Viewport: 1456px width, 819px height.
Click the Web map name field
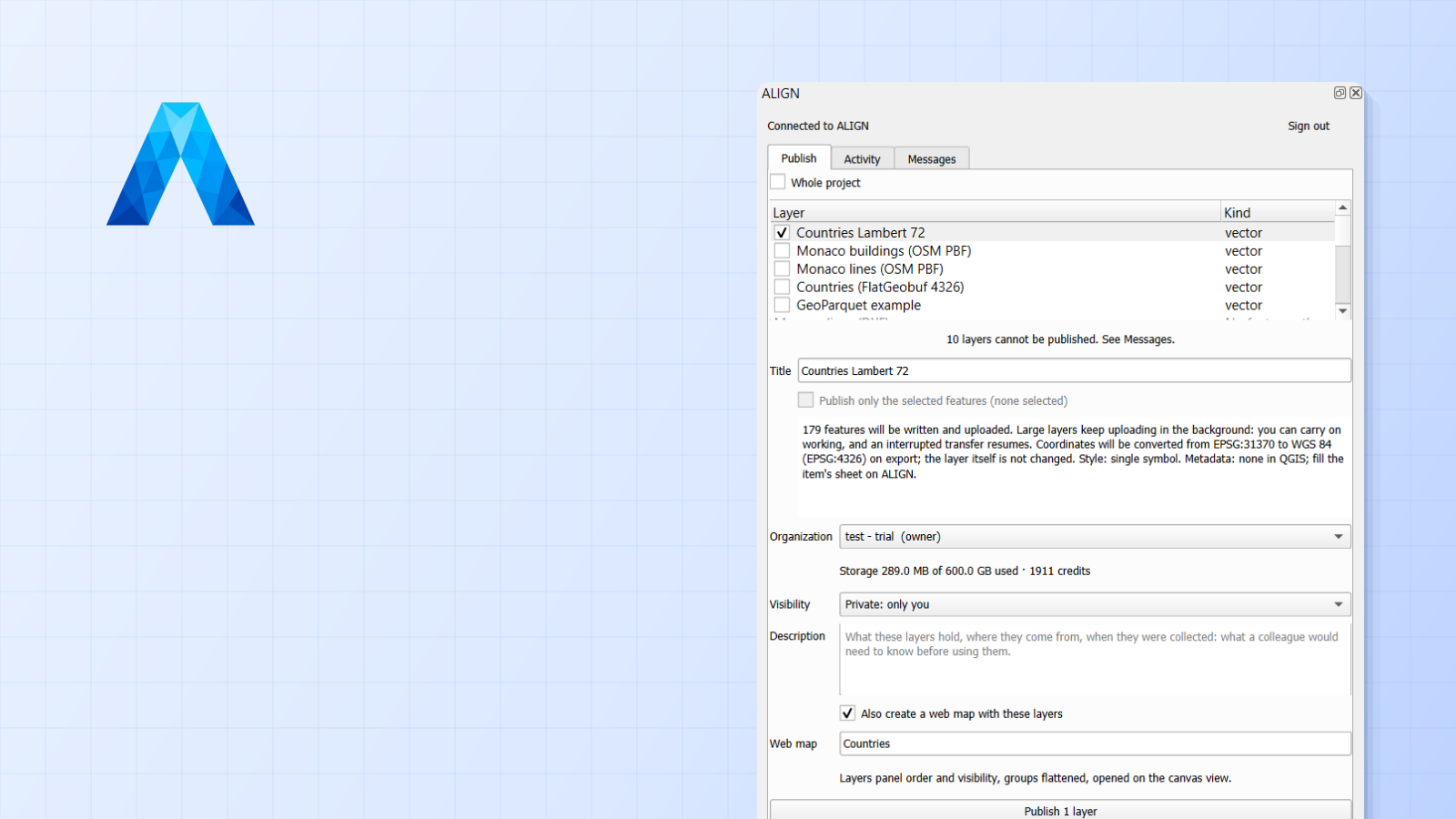(1095, 743)
